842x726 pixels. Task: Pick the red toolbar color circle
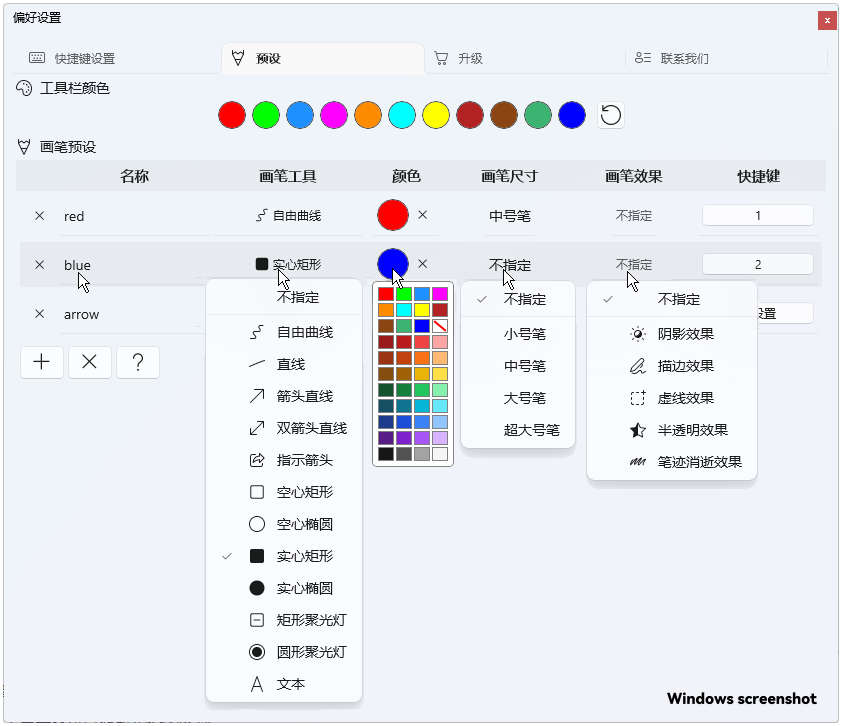click(x=232, y=115)
